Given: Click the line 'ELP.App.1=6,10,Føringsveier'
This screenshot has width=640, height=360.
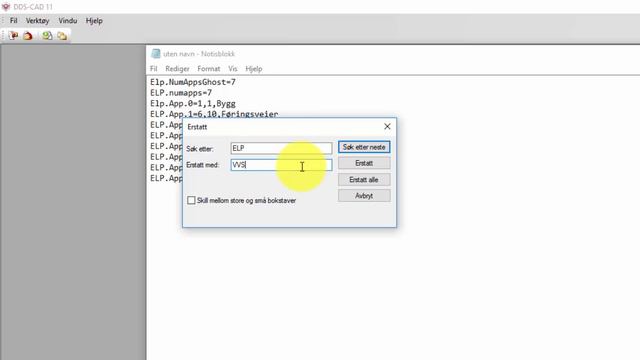Looking at the screenshot, I should [x=214, y=114].
